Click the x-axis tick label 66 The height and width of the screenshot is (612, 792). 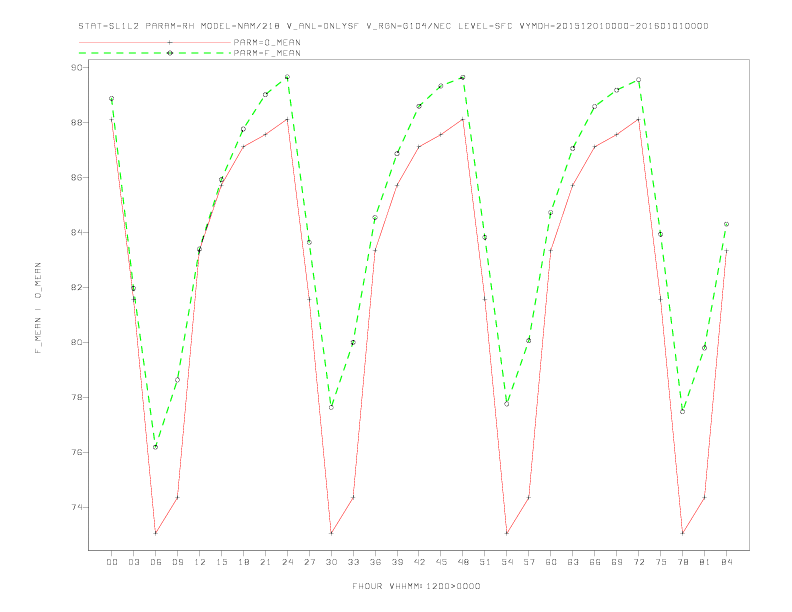click(595, 562)
